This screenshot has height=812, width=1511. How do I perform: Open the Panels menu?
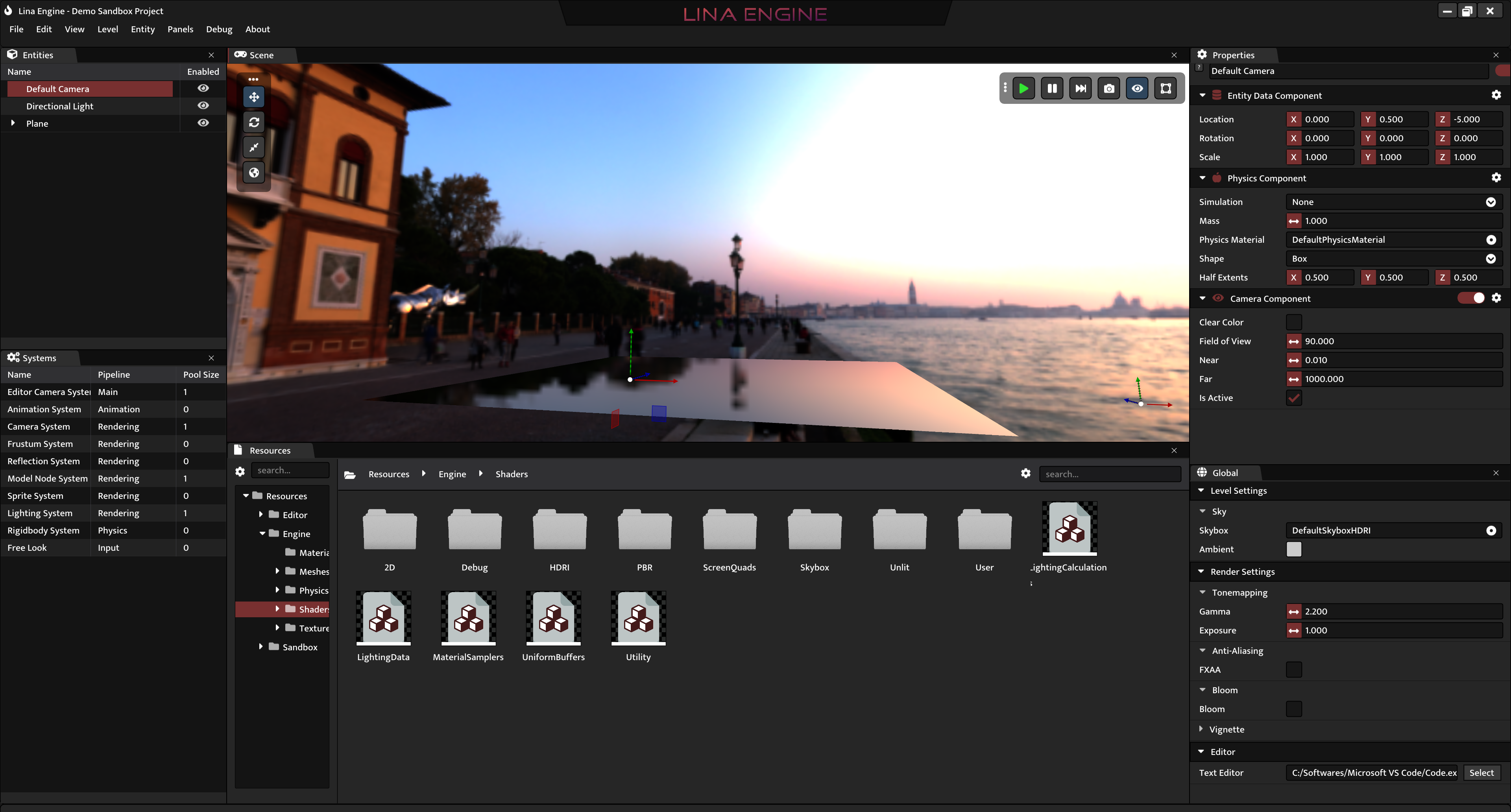pos(180,29)
